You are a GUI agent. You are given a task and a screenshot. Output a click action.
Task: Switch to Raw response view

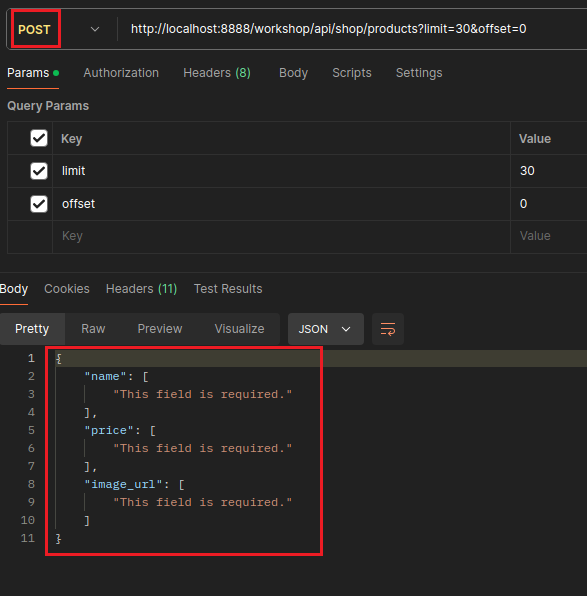click(x=93, y=329)
